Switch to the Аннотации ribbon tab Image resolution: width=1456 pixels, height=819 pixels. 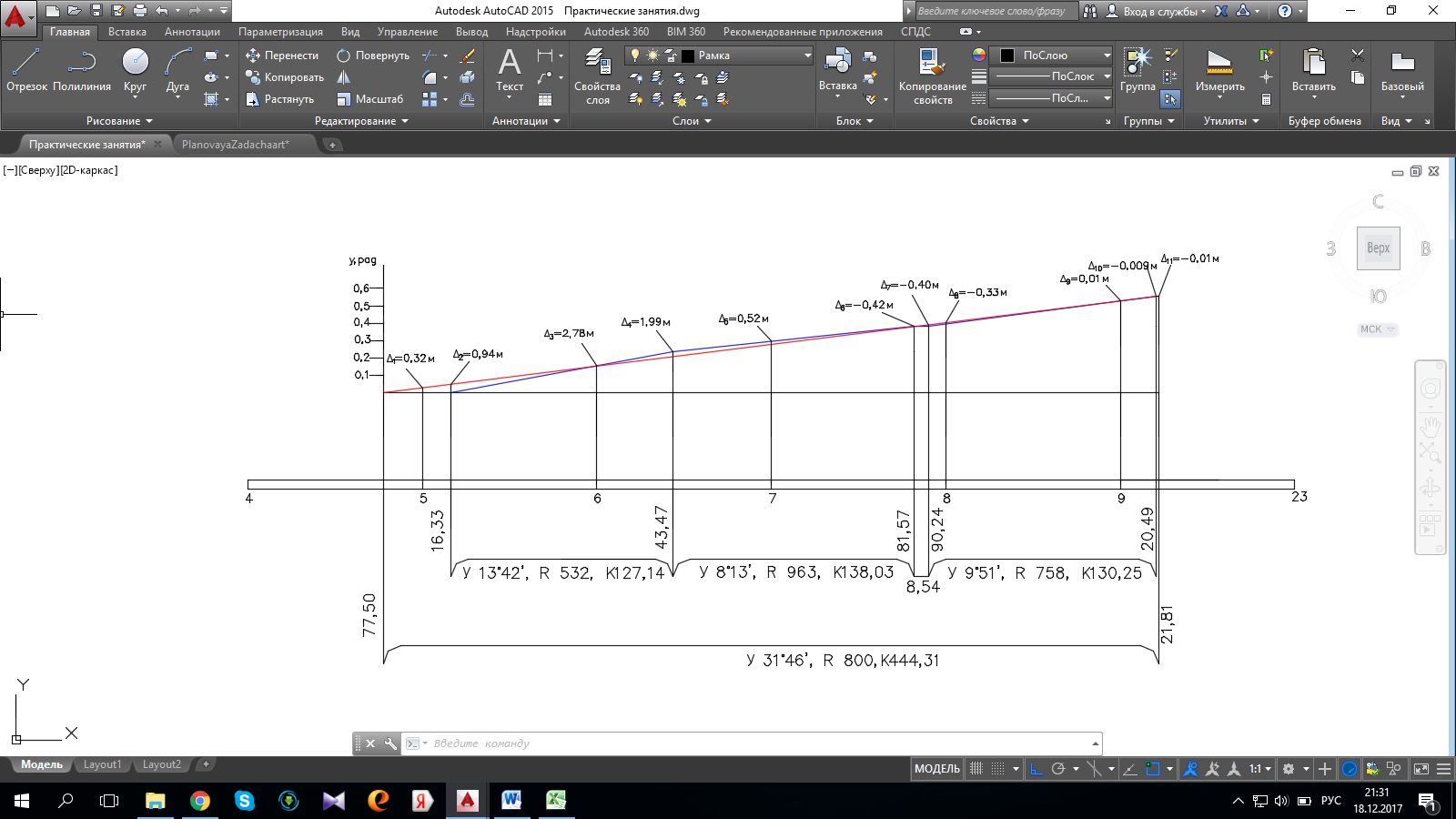pyautogui.click(x=192, y=32)
